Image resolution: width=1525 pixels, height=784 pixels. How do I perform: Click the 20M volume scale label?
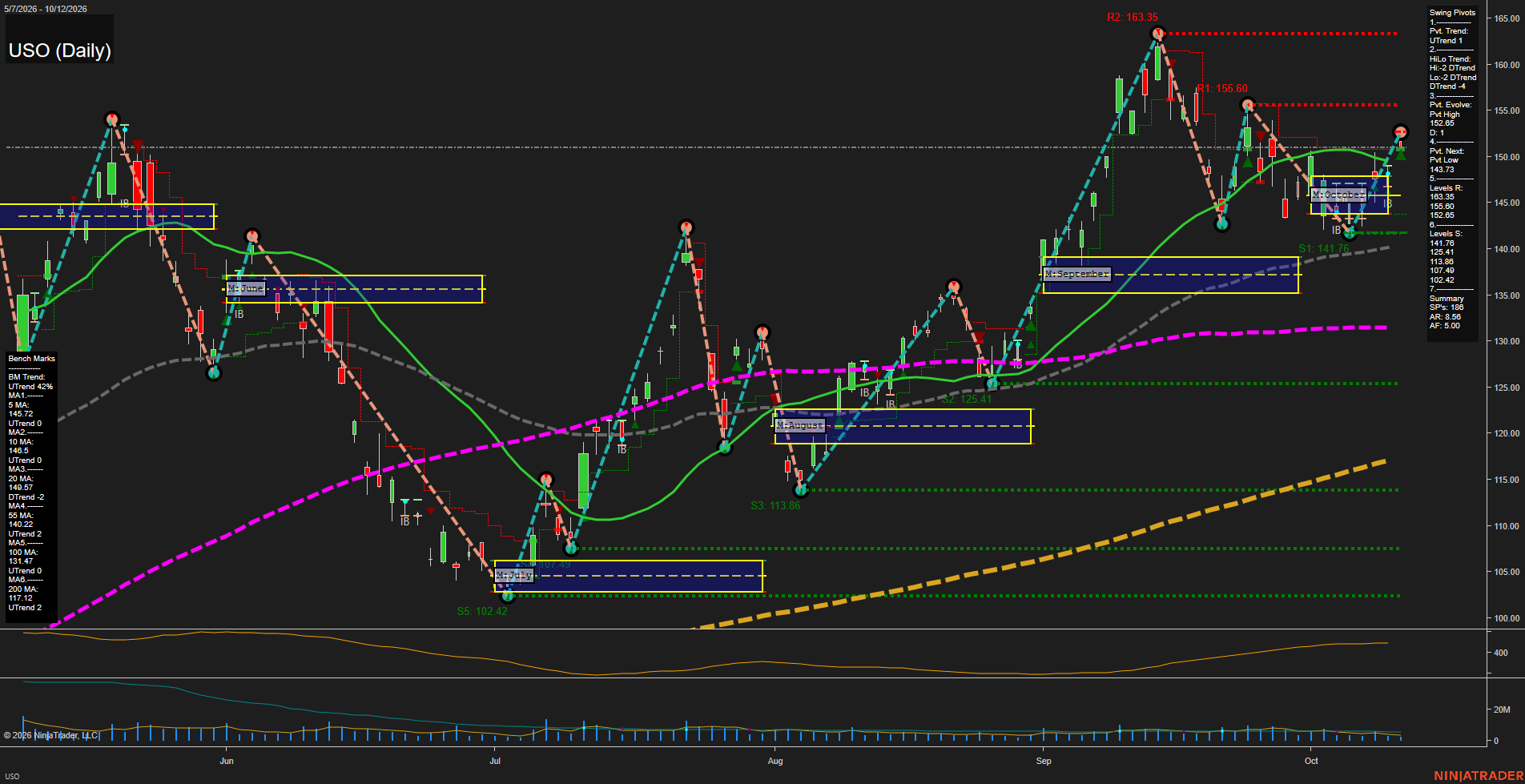point(1502,710)
